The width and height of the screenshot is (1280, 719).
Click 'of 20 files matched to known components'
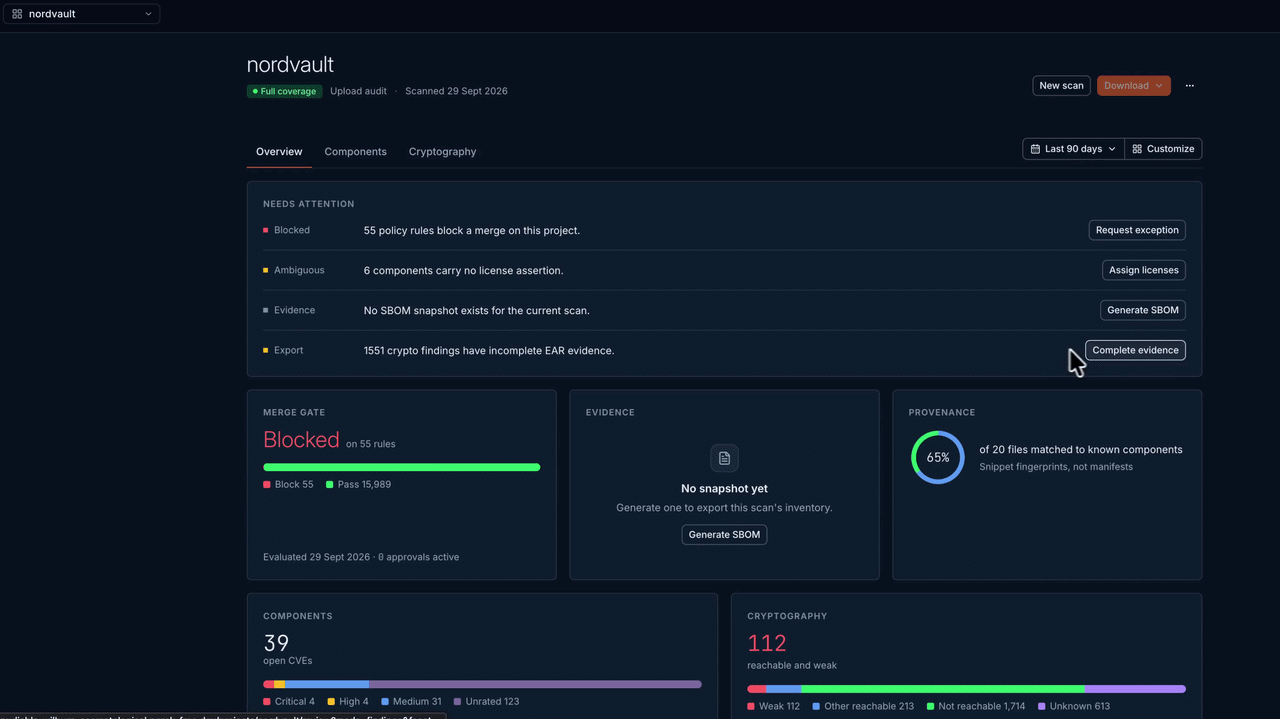1081,450
